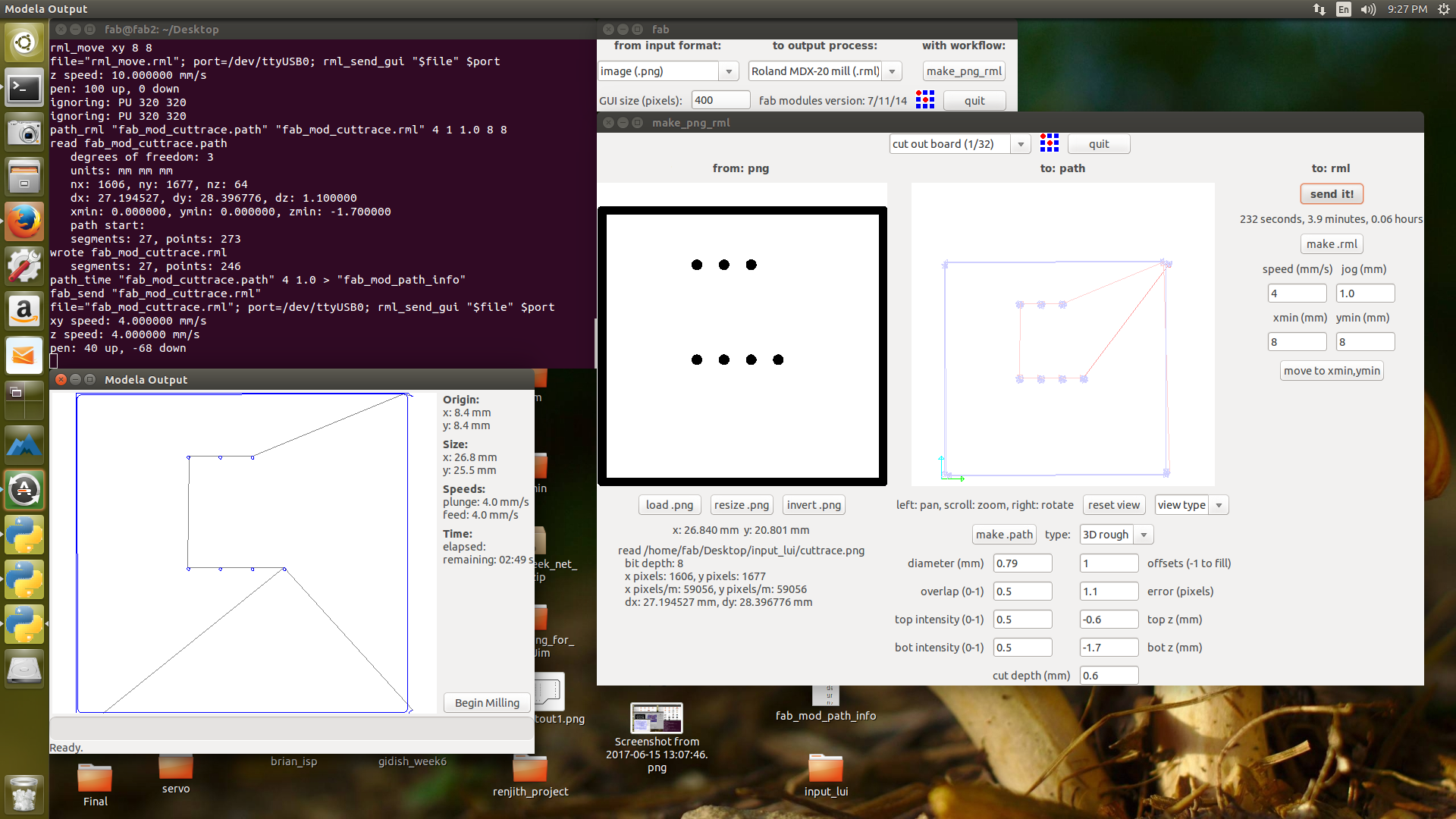Open Amazon launcher in dock
Viewport: 1456px width, 819px height.
click(24, 312)
